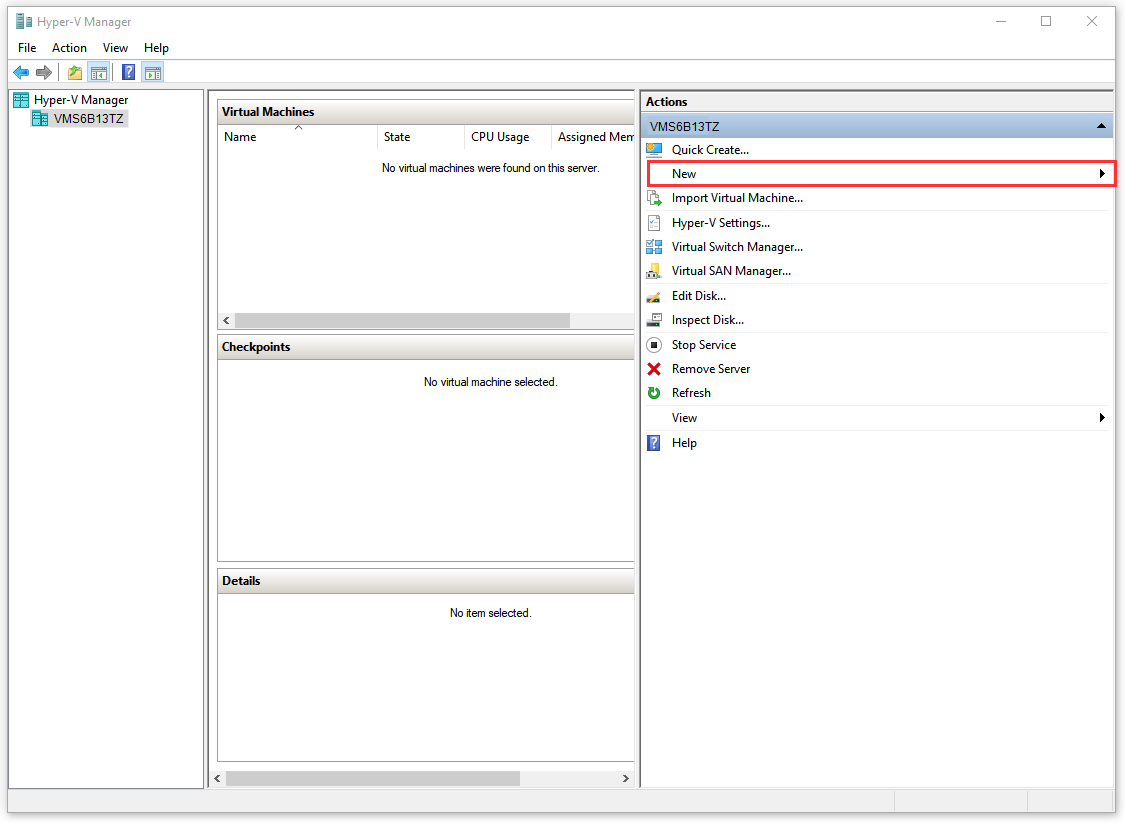Viewport: 1125px width, 823px height.
Task: Click the Import Virtual Machine icon
Action: point(654,198)
